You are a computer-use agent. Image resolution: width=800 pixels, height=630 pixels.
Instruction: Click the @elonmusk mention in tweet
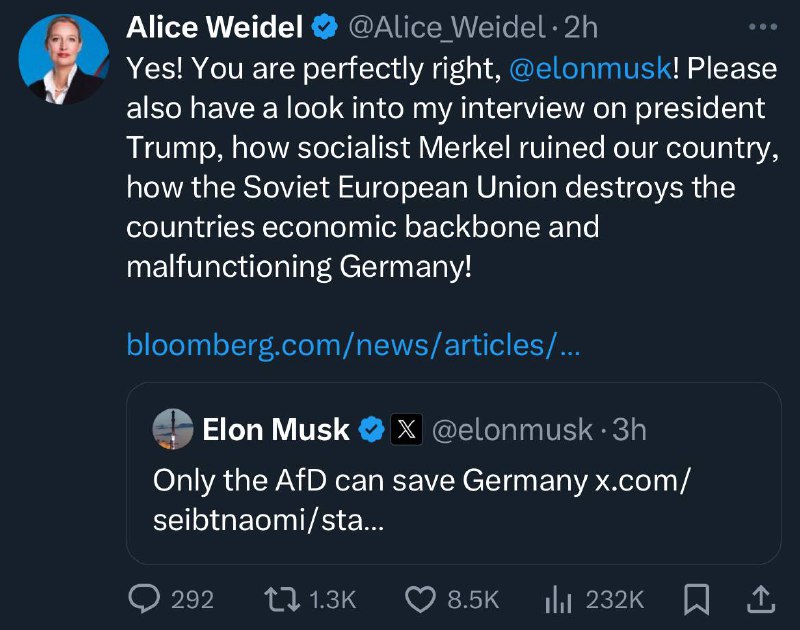pos(590,68)
